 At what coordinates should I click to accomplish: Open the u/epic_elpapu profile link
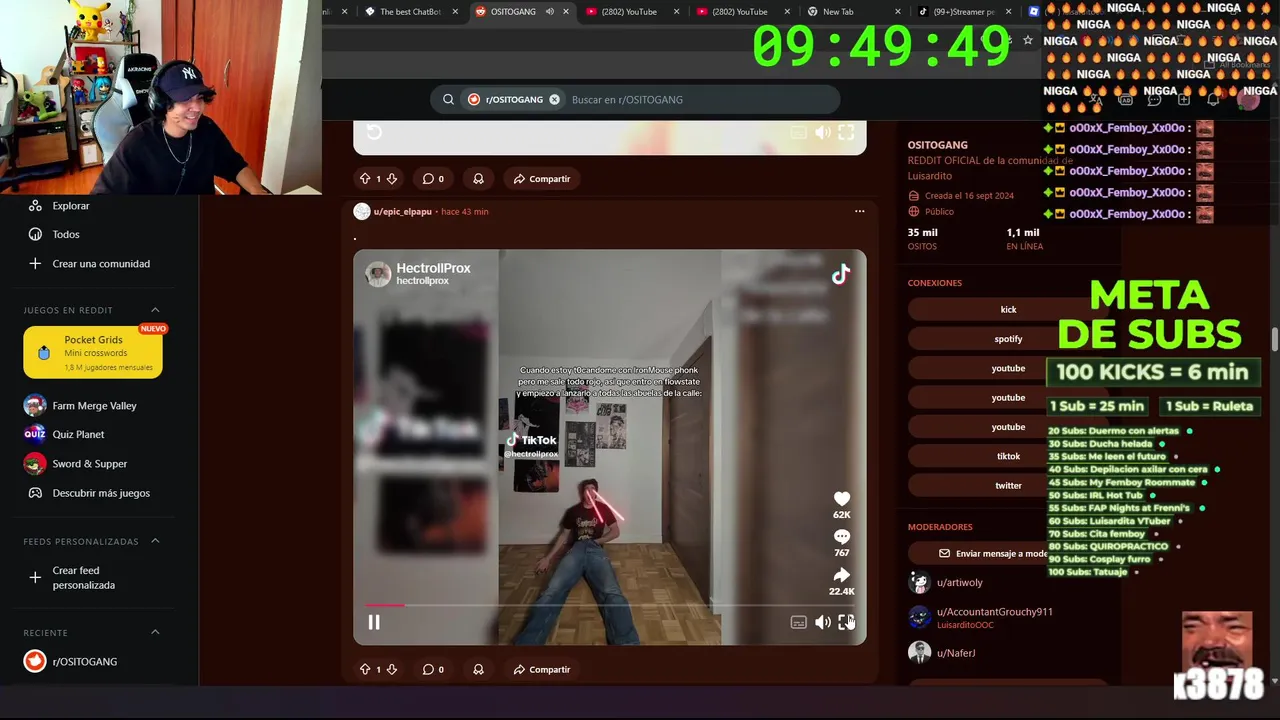[403, 212]
